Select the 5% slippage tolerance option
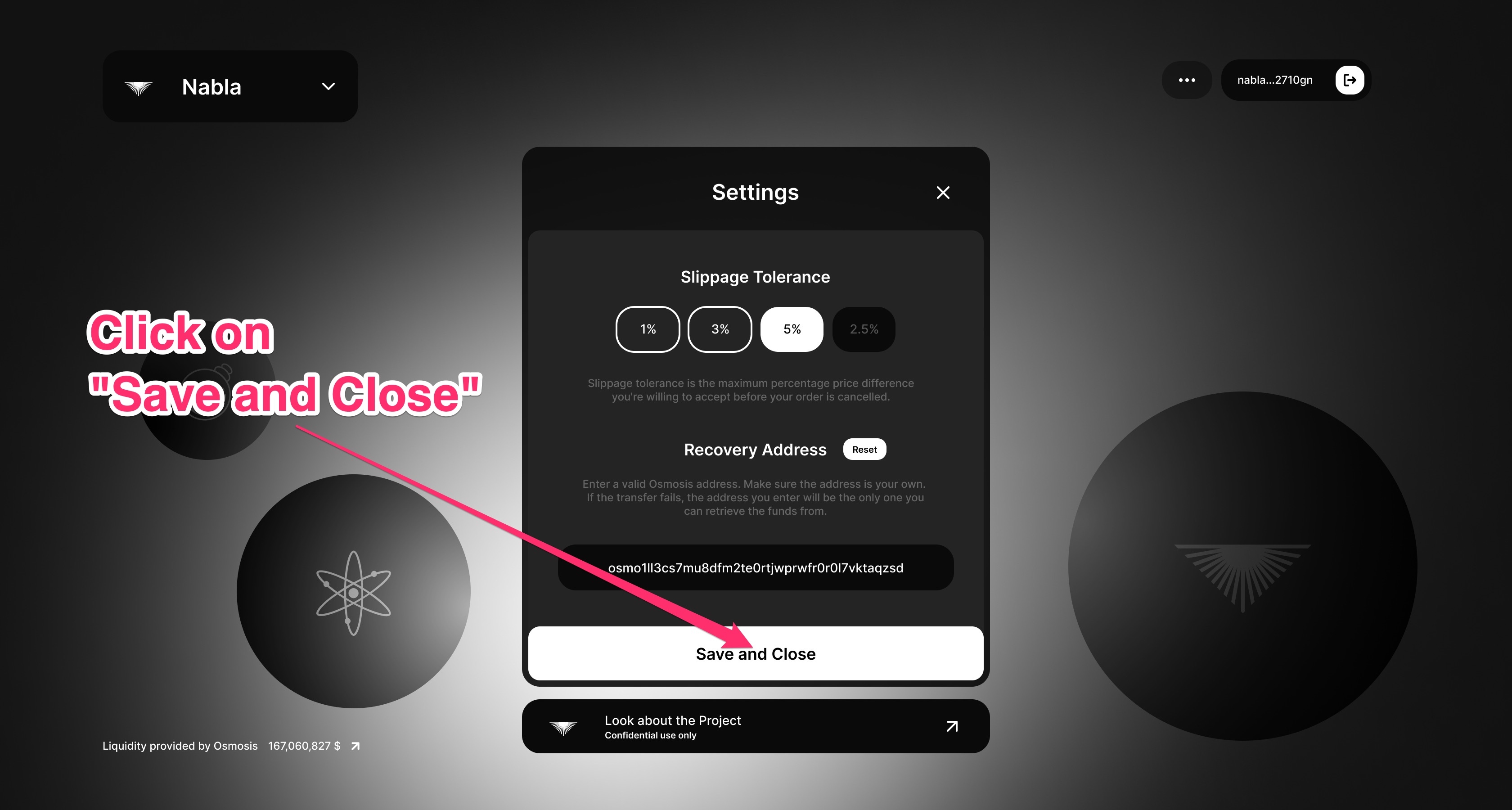Viewport: 1512px width, 810px height. [792, 329]
